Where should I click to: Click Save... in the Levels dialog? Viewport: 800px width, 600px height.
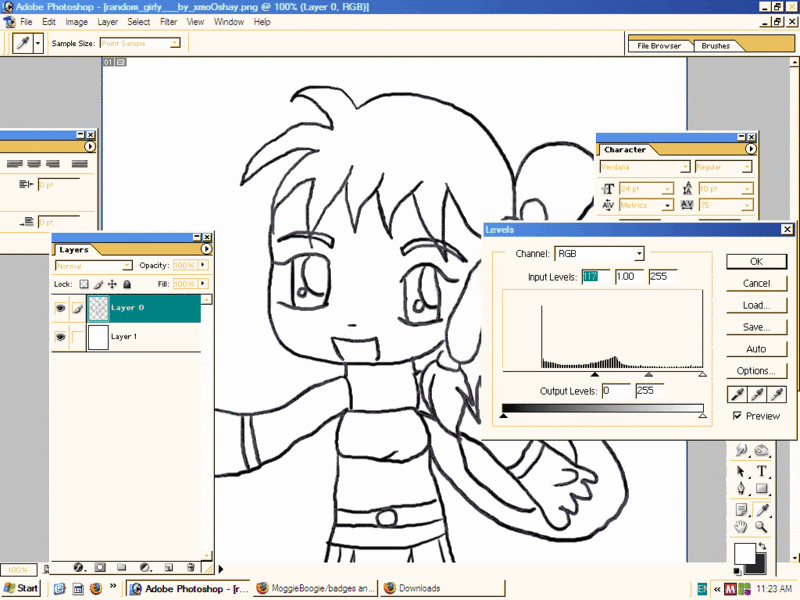756,327
